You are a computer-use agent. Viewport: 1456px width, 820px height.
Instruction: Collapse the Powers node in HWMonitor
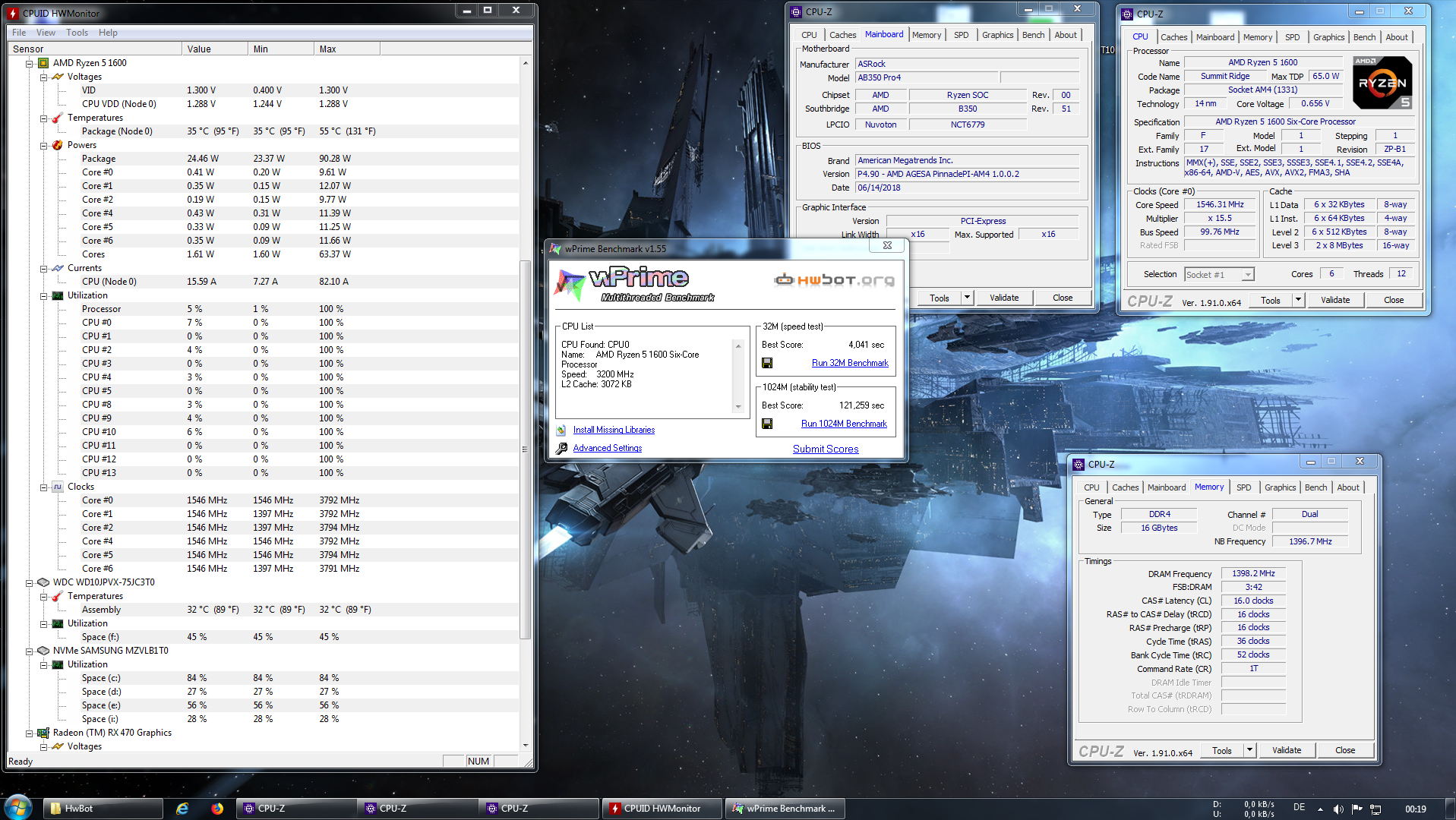coord(44,146)
